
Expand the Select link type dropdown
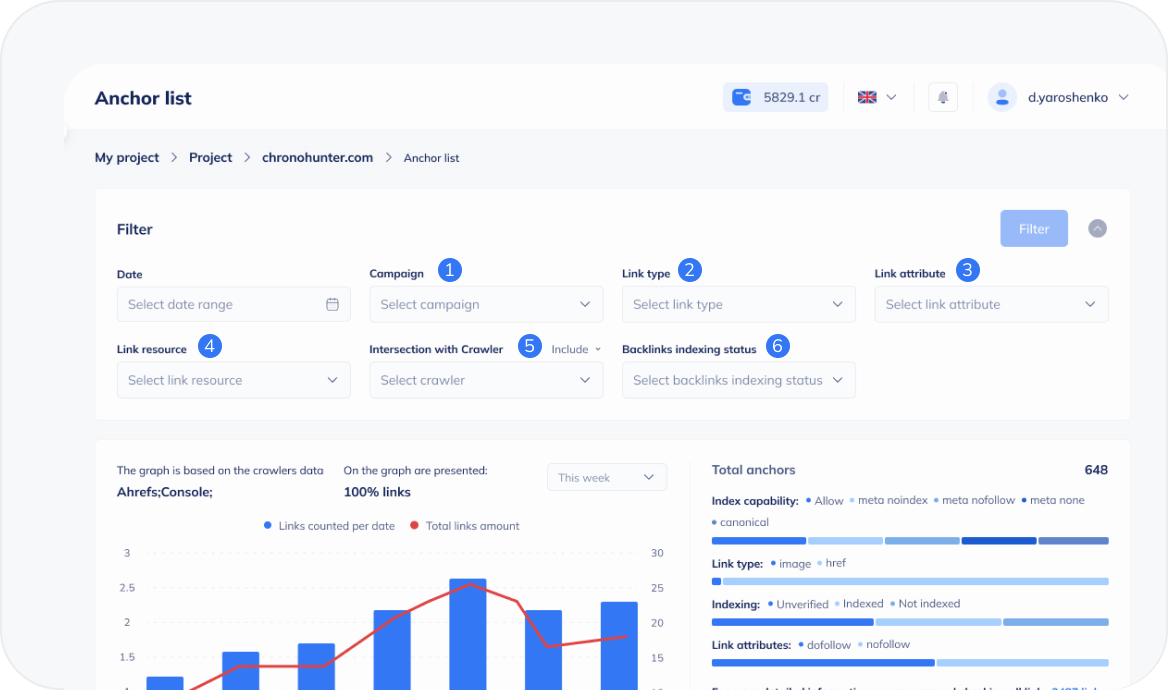(x=738, y=304)
